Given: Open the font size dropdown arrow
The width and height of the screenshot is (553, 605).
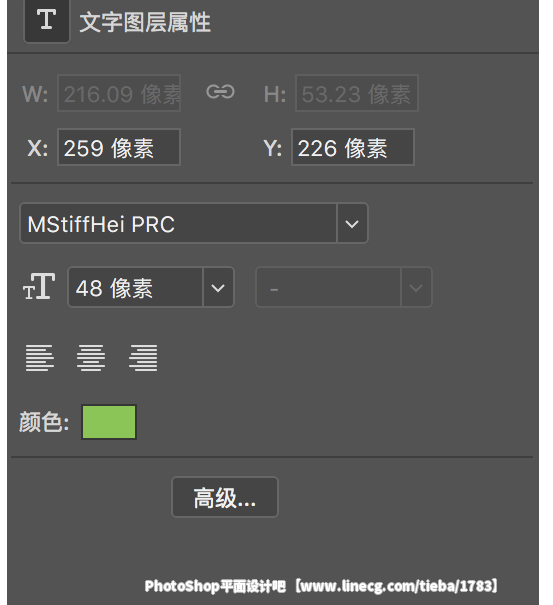Looking at the screenshot, I should [218, 287].
